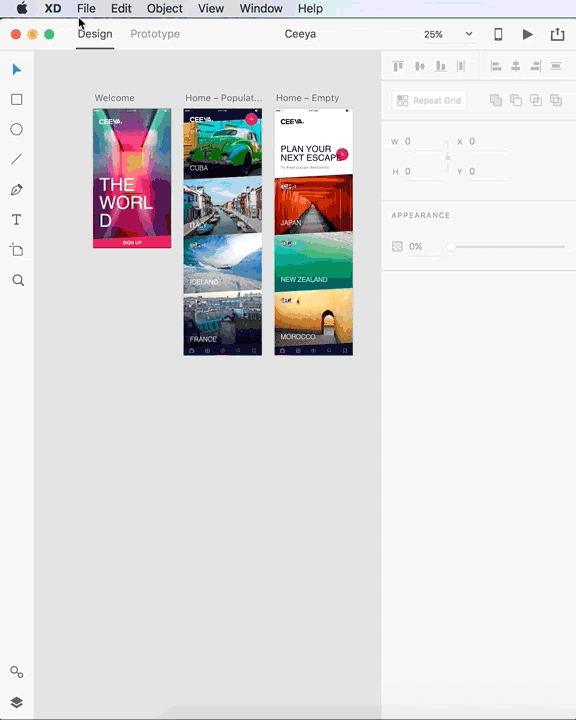Image resolution: width=576 pixels, height=720 pixels.
Task: Click the SIGN UP button on Welcome artboard
Action: pyautogui.click(x=132, y=242)
